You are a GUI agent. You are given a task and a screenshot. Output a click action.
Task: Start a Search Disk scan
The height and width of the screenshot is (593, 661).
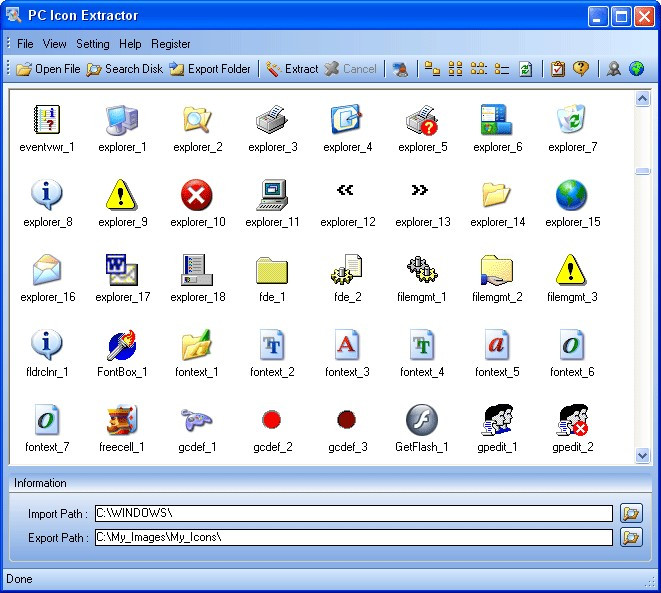click(125, 69)
